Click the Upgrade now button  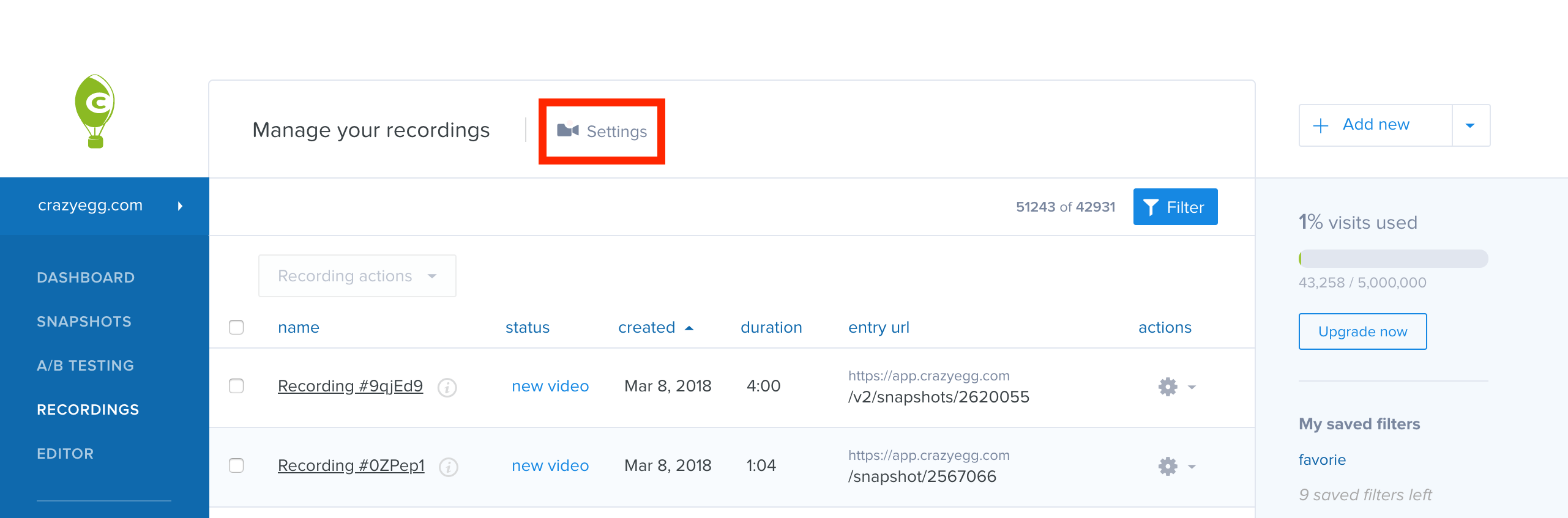click(1362, 331)
